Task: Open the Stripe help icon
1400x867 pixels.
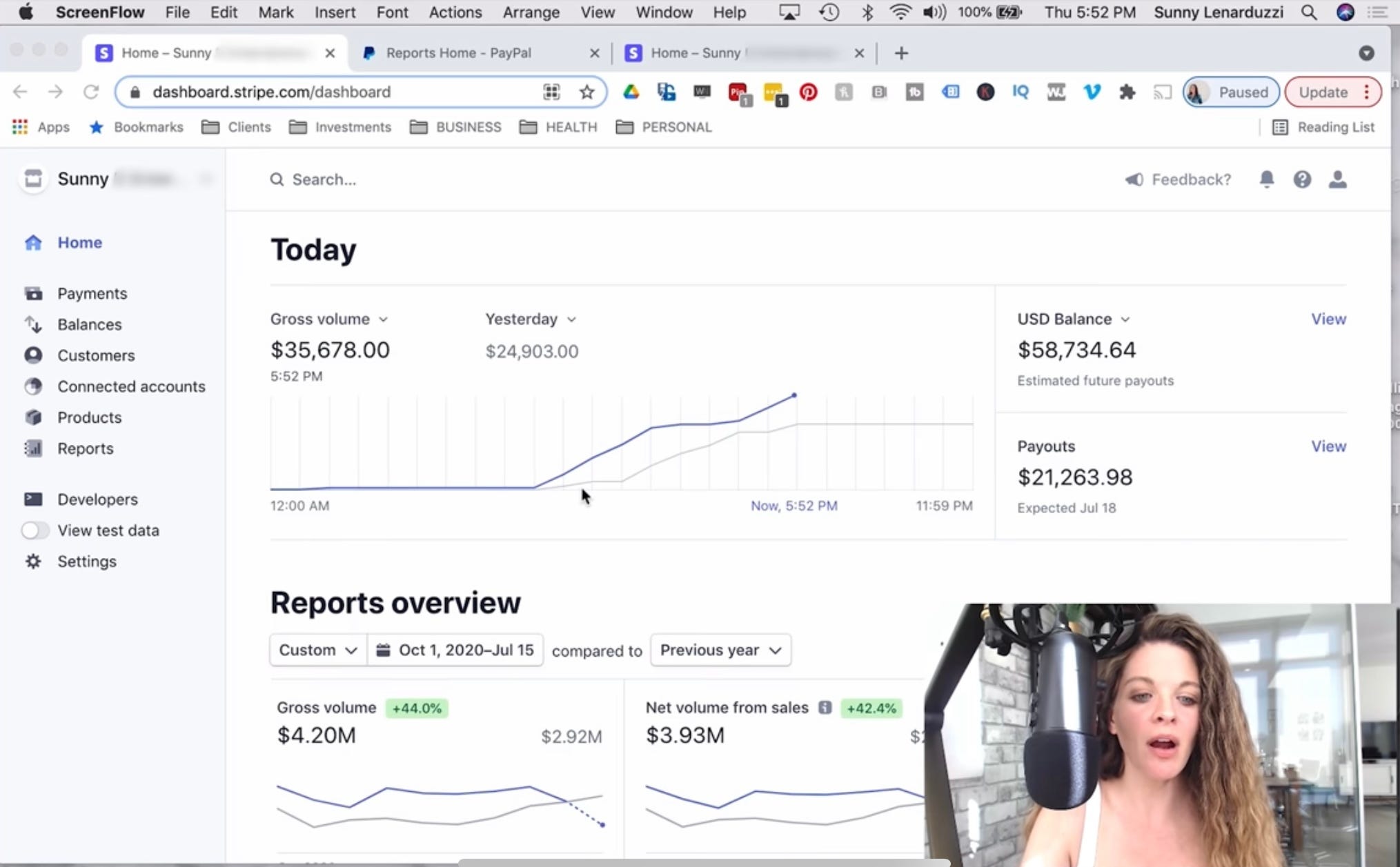Action: [x=1302, y=179]
